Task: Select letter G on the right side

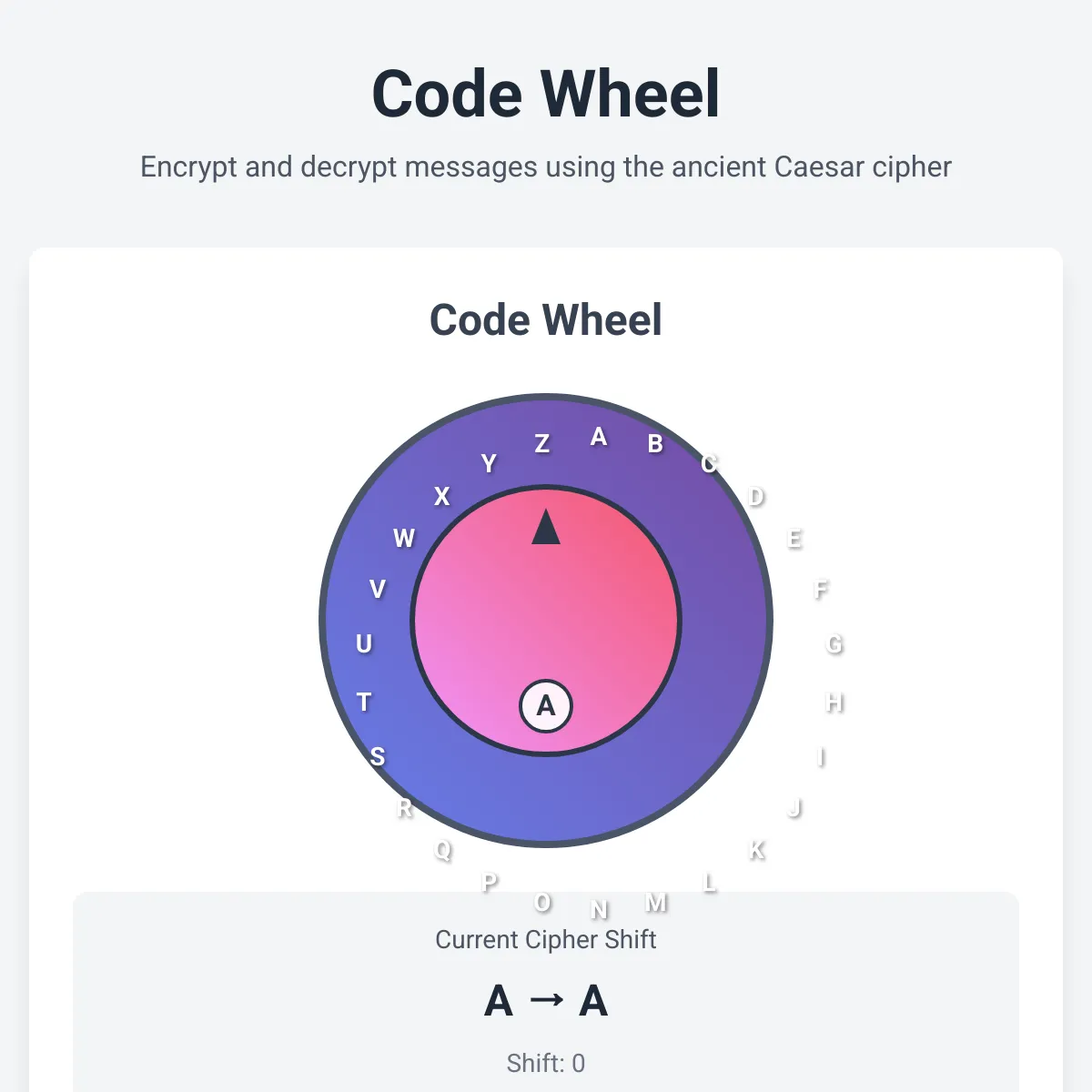Action: pos(834,644)
